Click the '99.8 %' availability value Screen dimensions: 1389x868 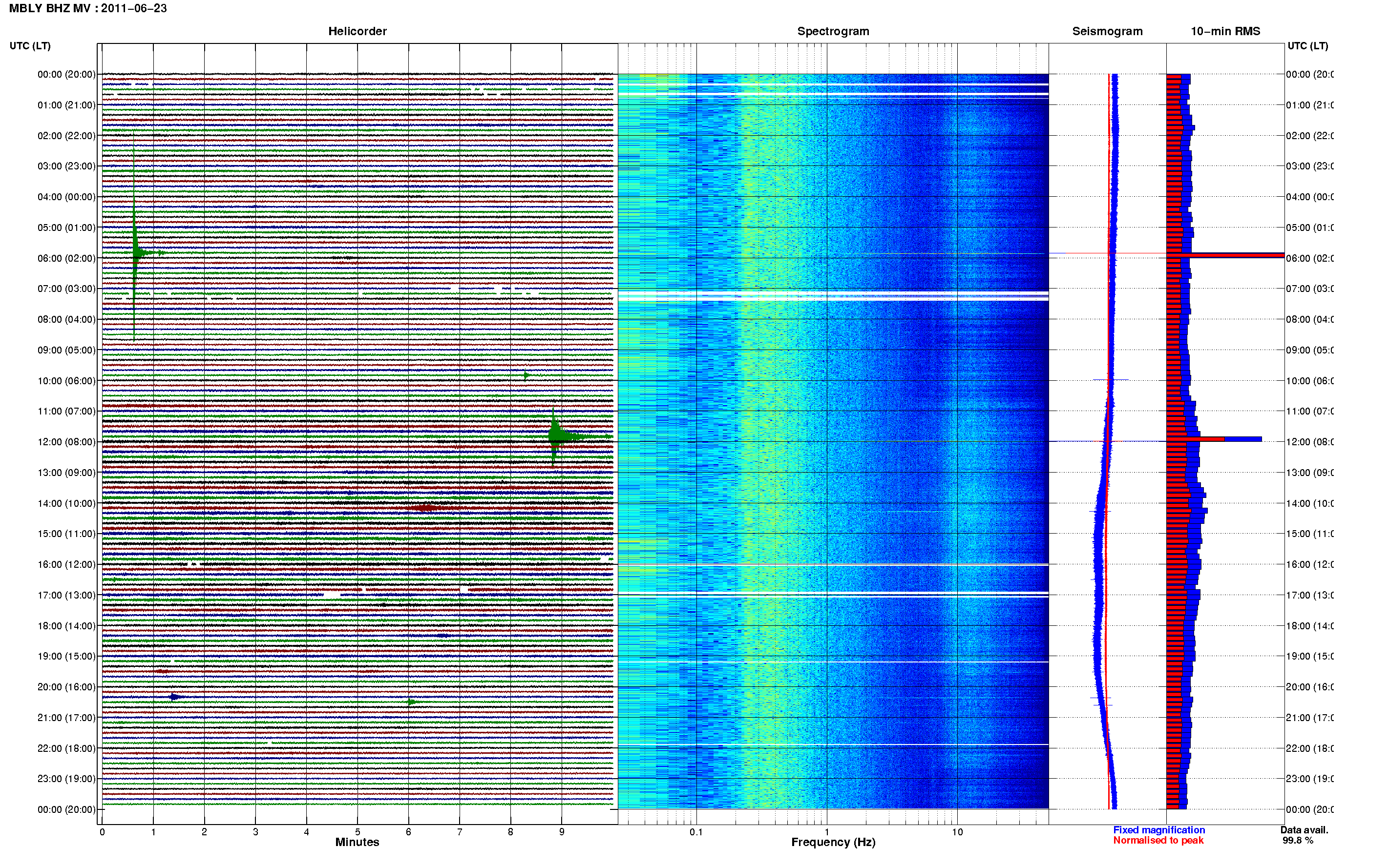1298,841
